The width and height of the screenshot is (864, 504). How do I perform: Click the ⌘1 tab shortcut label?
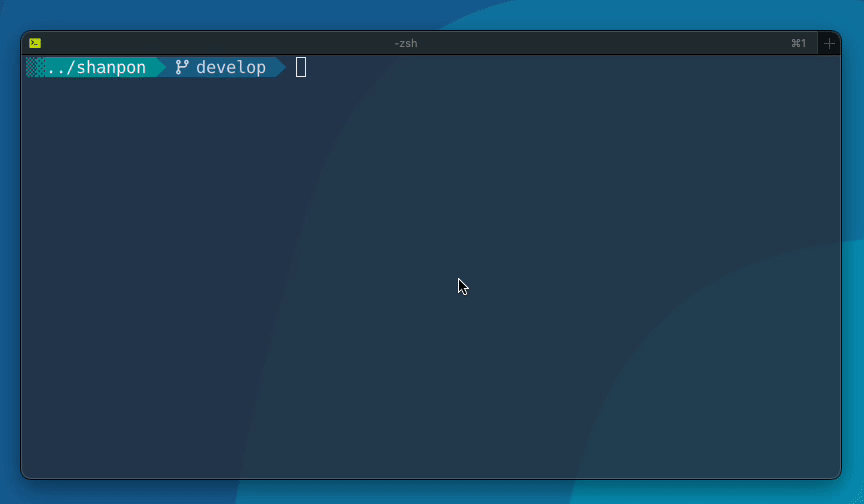pos(798,44)
